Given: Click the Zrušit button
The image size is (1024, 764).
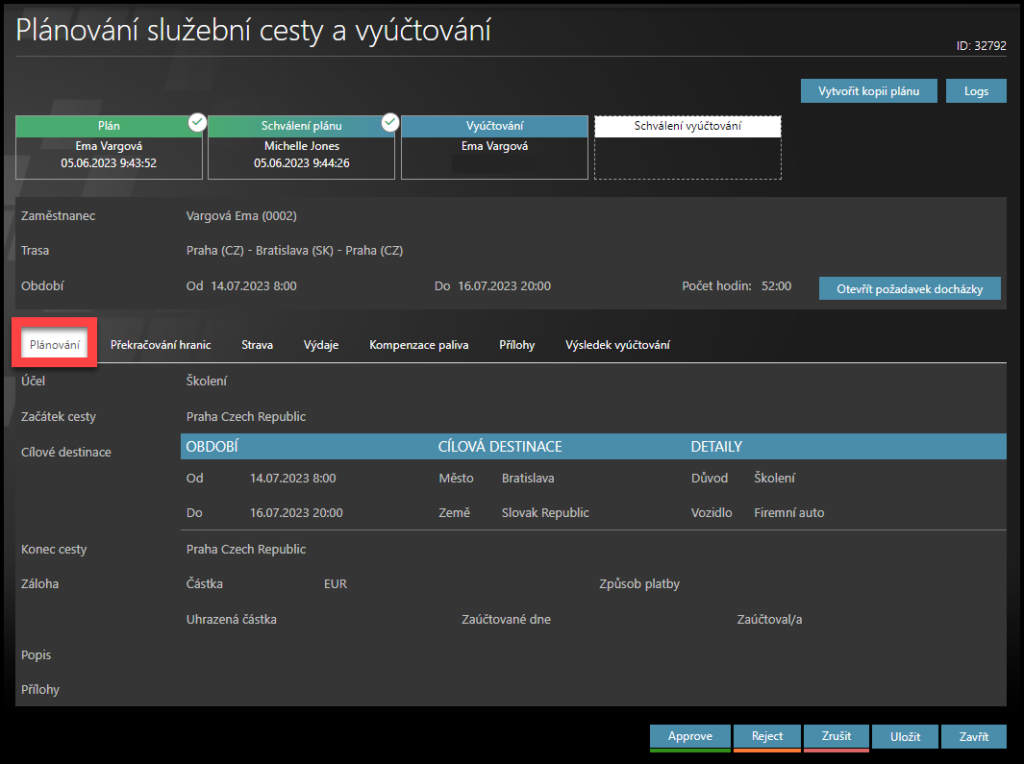Looking at the screenshot, I should coord(836,736).
